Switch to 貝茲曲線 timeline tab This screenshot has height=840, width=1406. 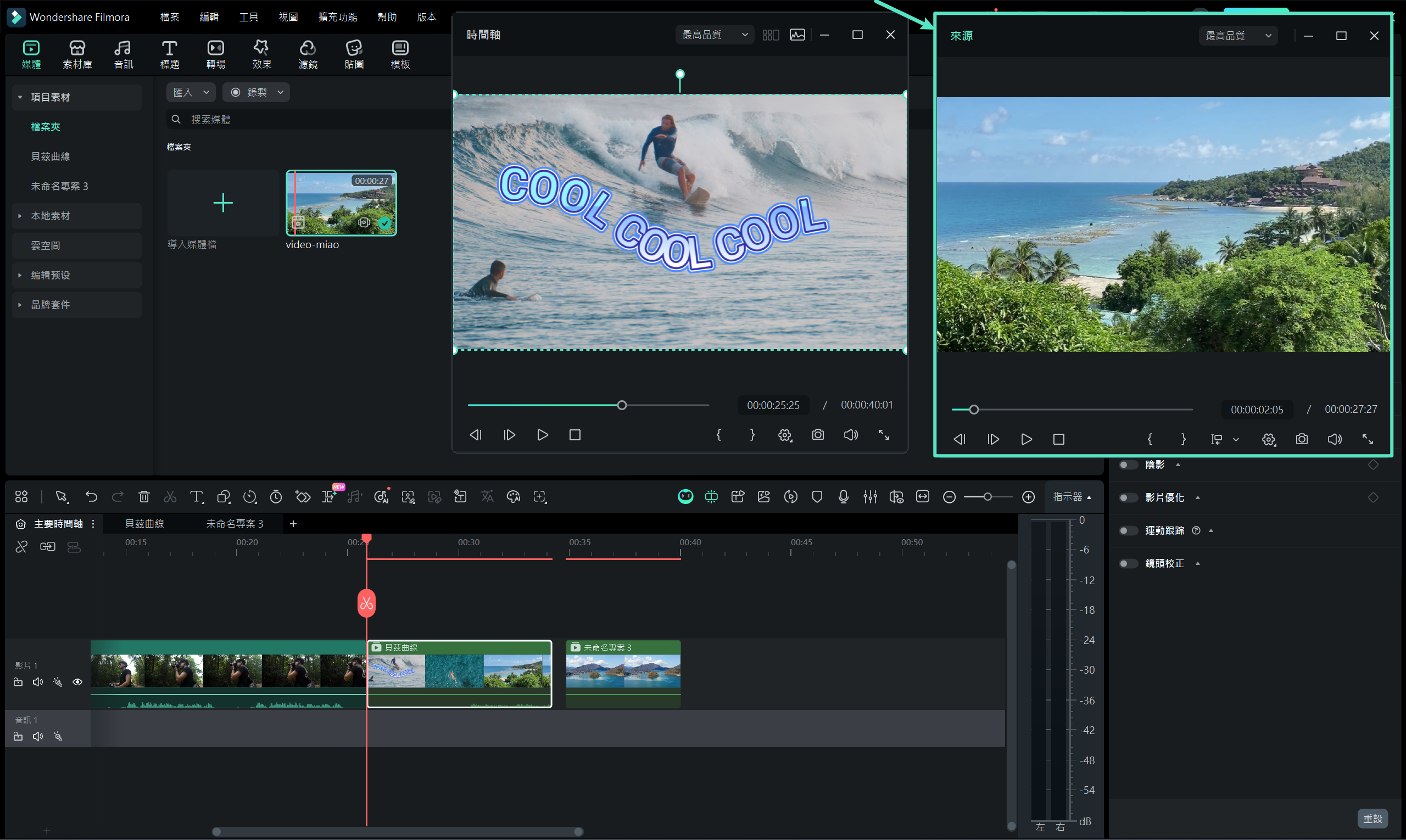(144, 524)
